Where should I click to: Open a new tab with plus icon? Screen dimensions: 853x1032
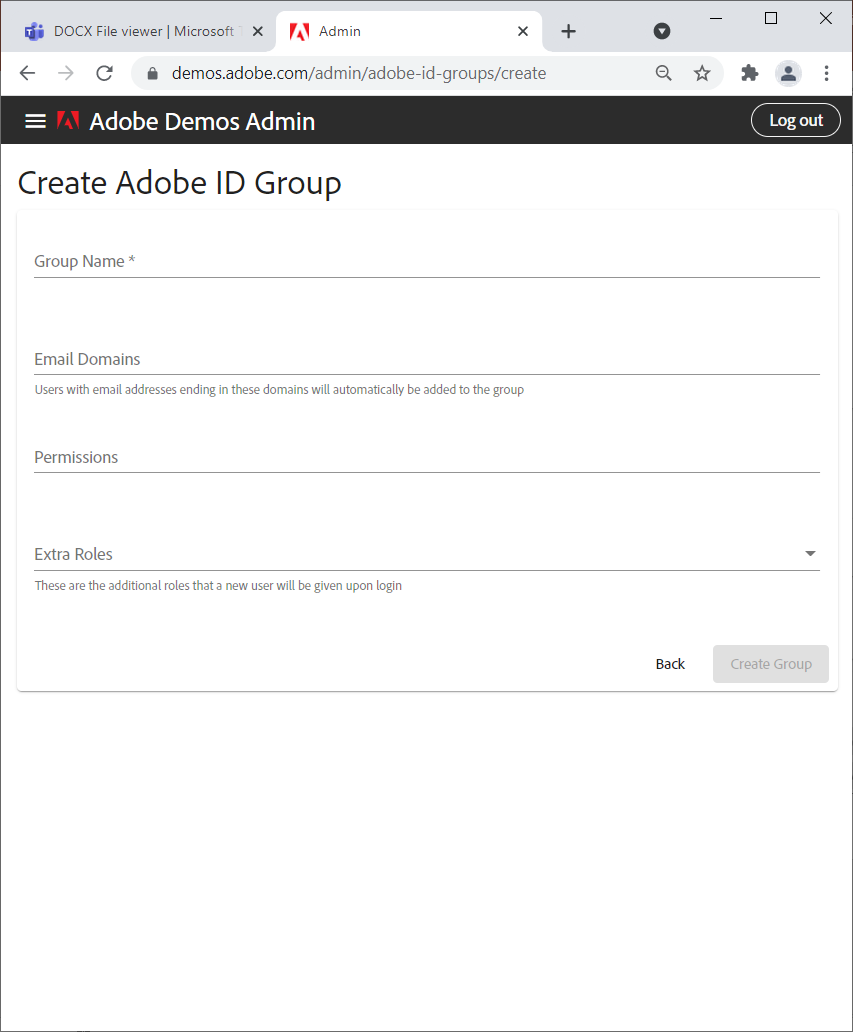[568, 31]
